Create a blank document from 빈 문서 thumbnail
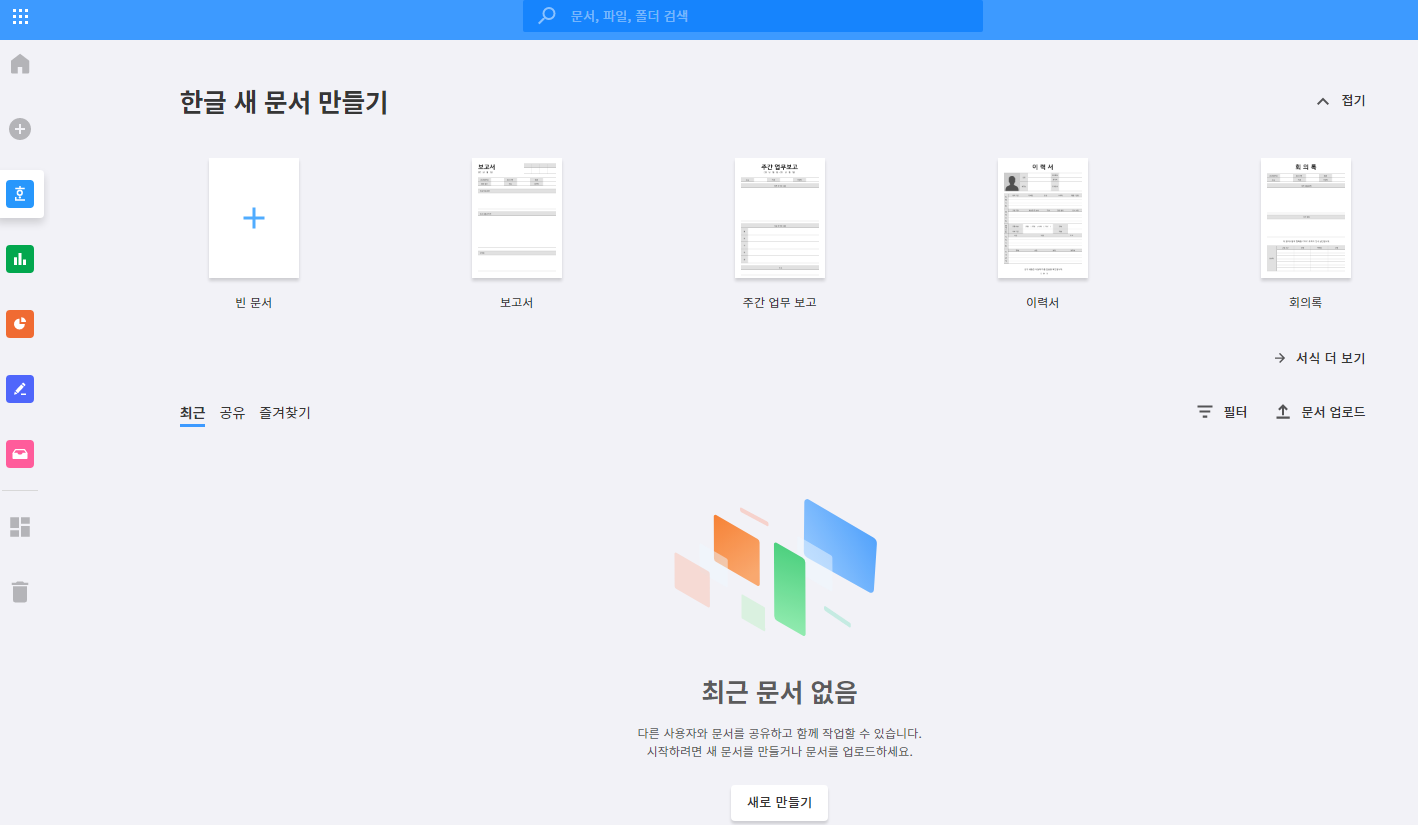1418x825 pixels. pyautogui.click(x=253, y=217)
